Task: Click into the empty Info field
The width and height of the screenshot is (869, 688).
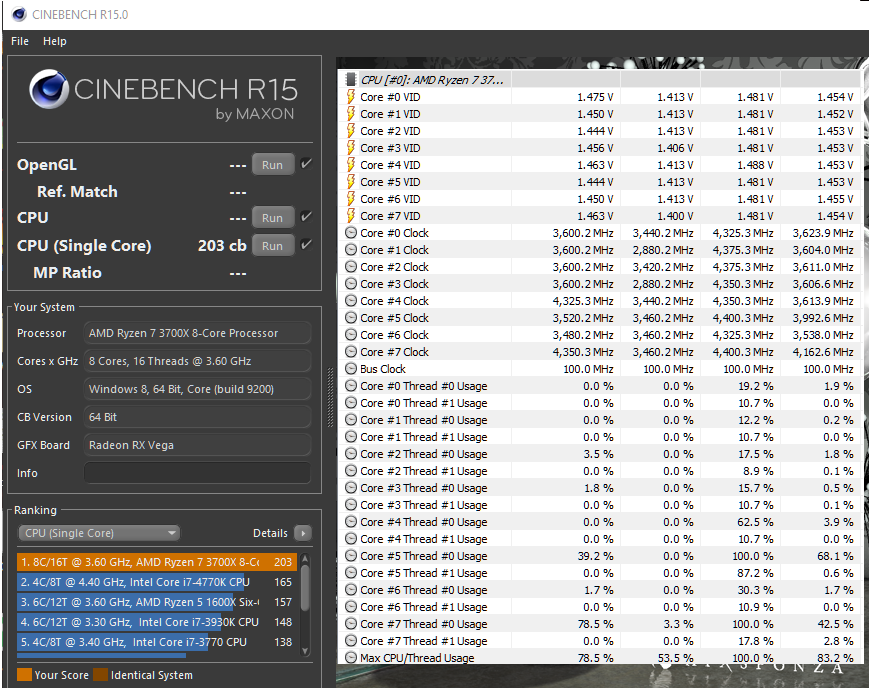Action: [x=197, y=473]
